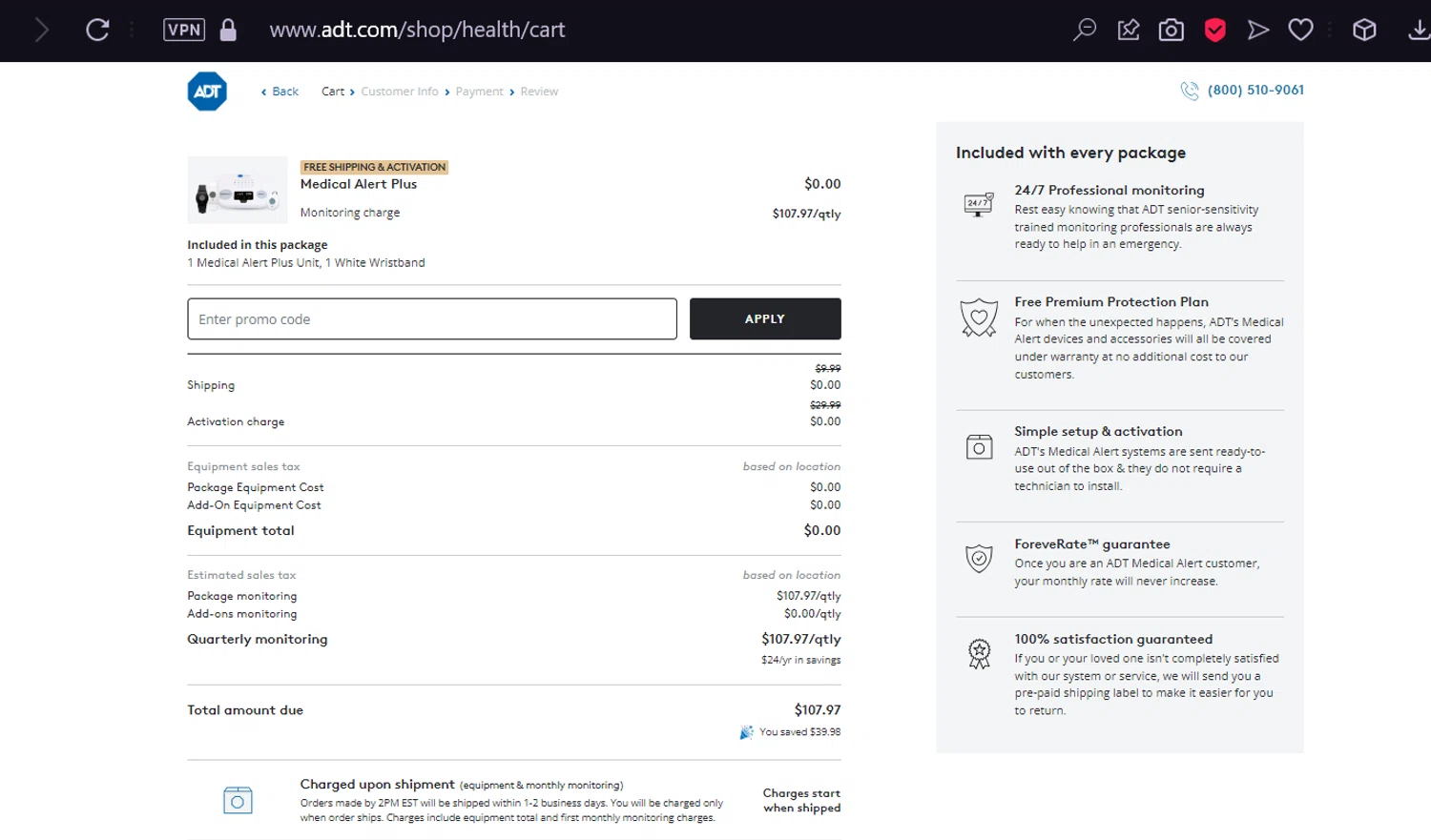Click the phone icon beside the number

1190,91
